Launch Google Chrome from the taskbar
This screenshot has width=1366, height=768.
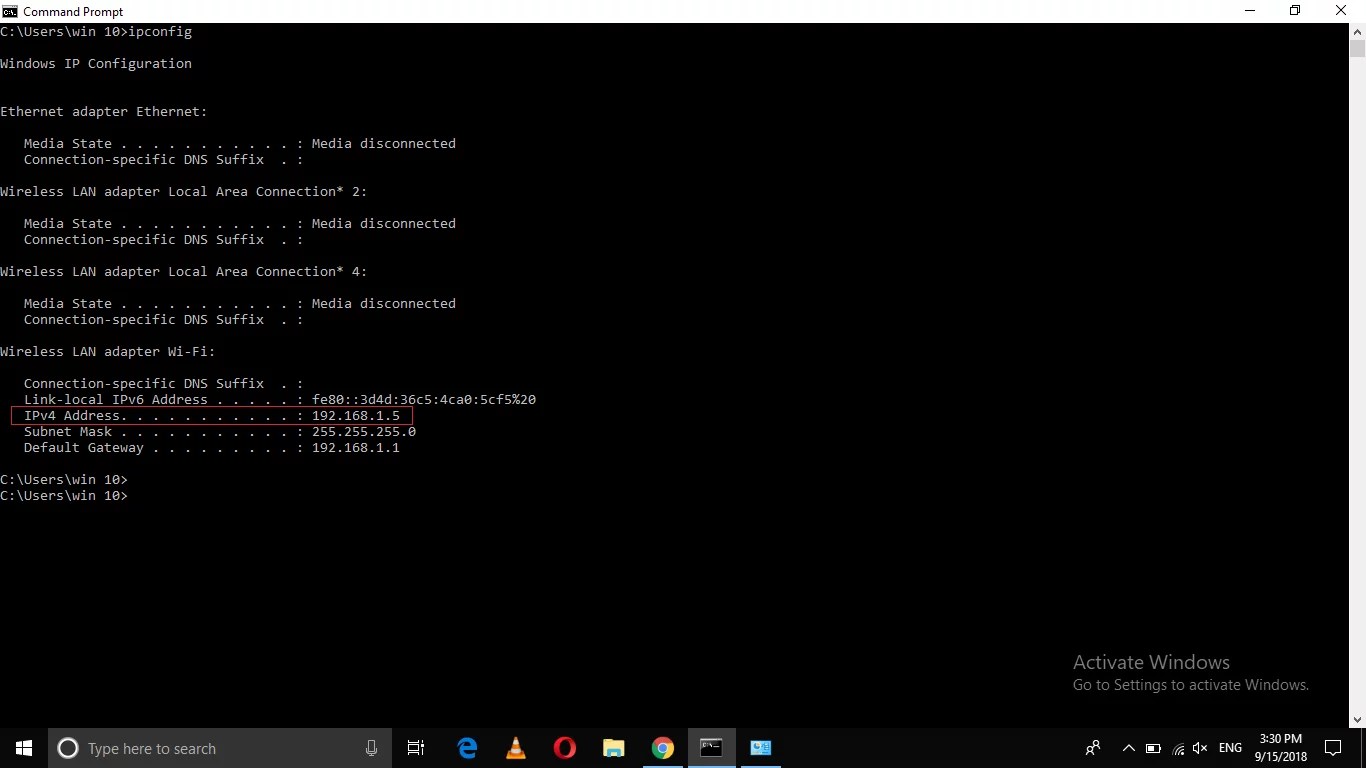click(x=662, y=748)
